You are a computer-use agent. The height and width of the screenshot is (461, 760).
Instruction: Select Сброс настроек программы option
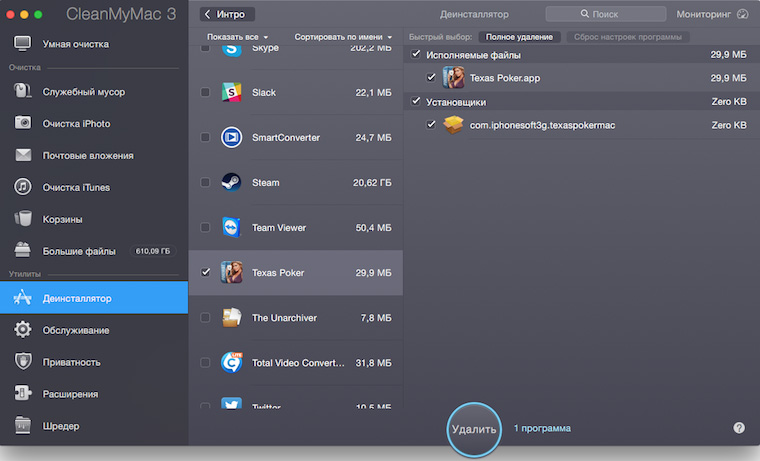628,37
